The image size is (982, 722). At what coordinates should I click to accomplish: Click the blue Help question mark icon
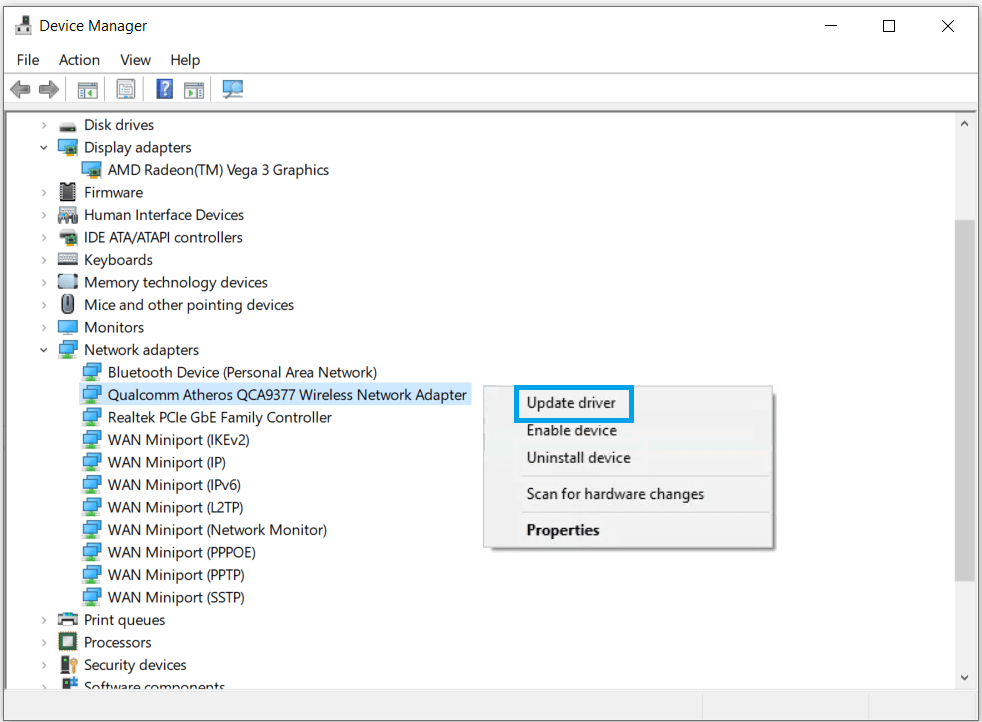coord(165,90)
